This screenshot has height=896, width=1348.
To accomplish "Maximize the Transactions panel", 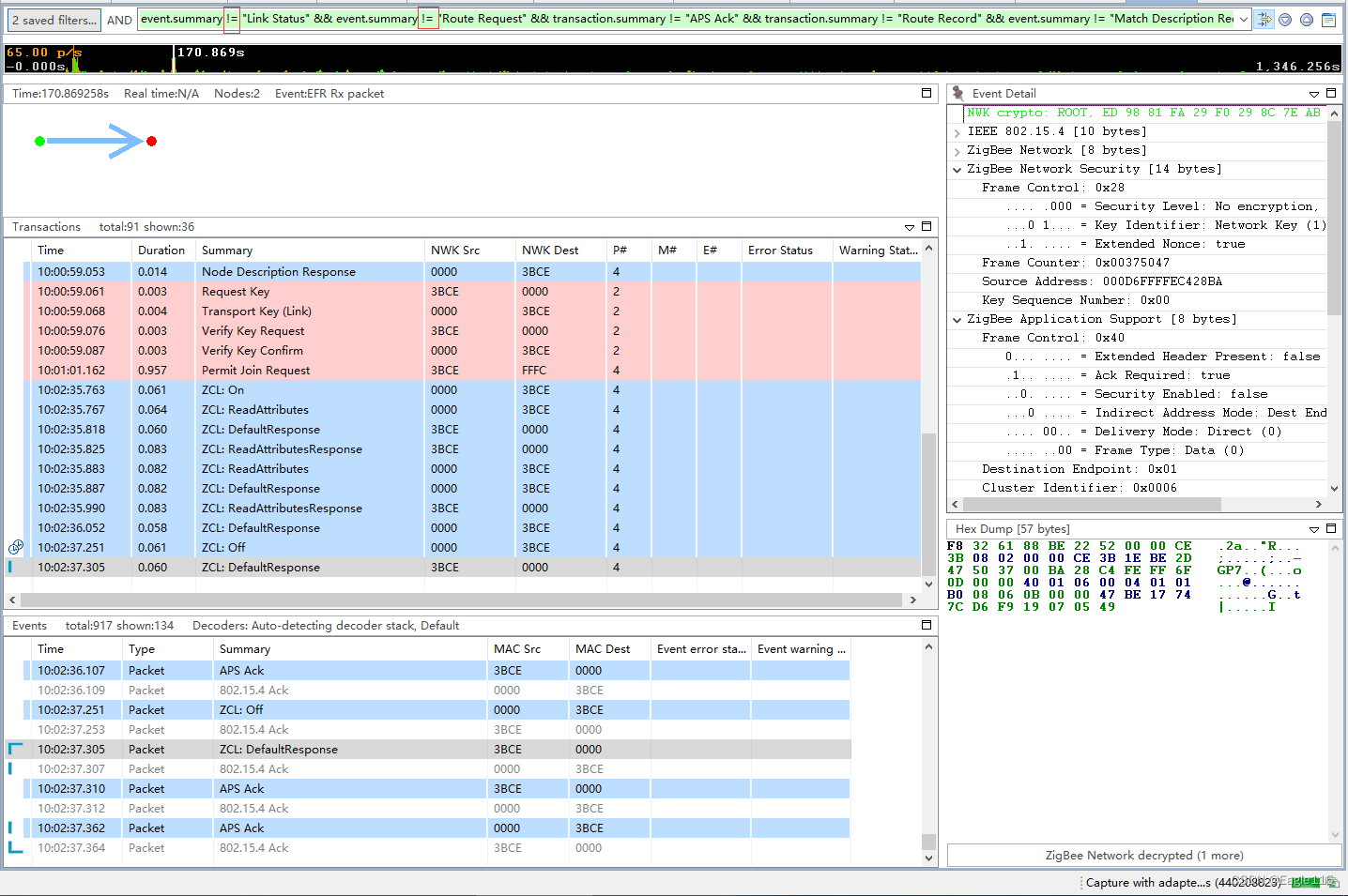I will [927, 226].
